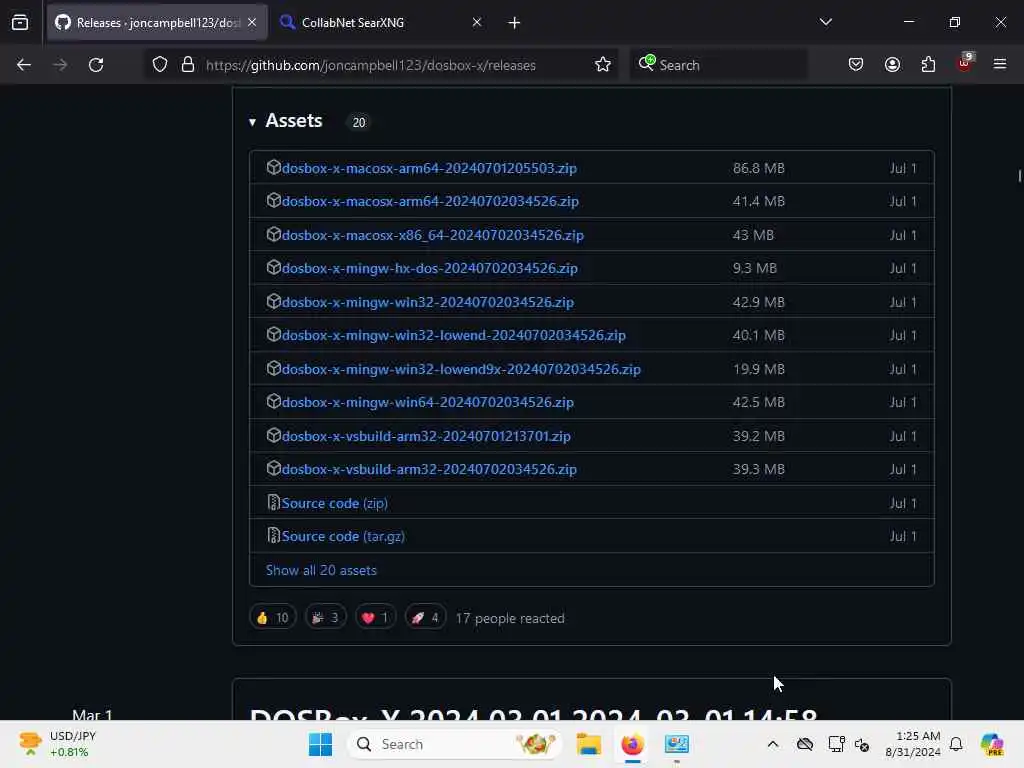1024x768 pixels.
Task: Go back to previous page
Action: click(x=24, y=65)
